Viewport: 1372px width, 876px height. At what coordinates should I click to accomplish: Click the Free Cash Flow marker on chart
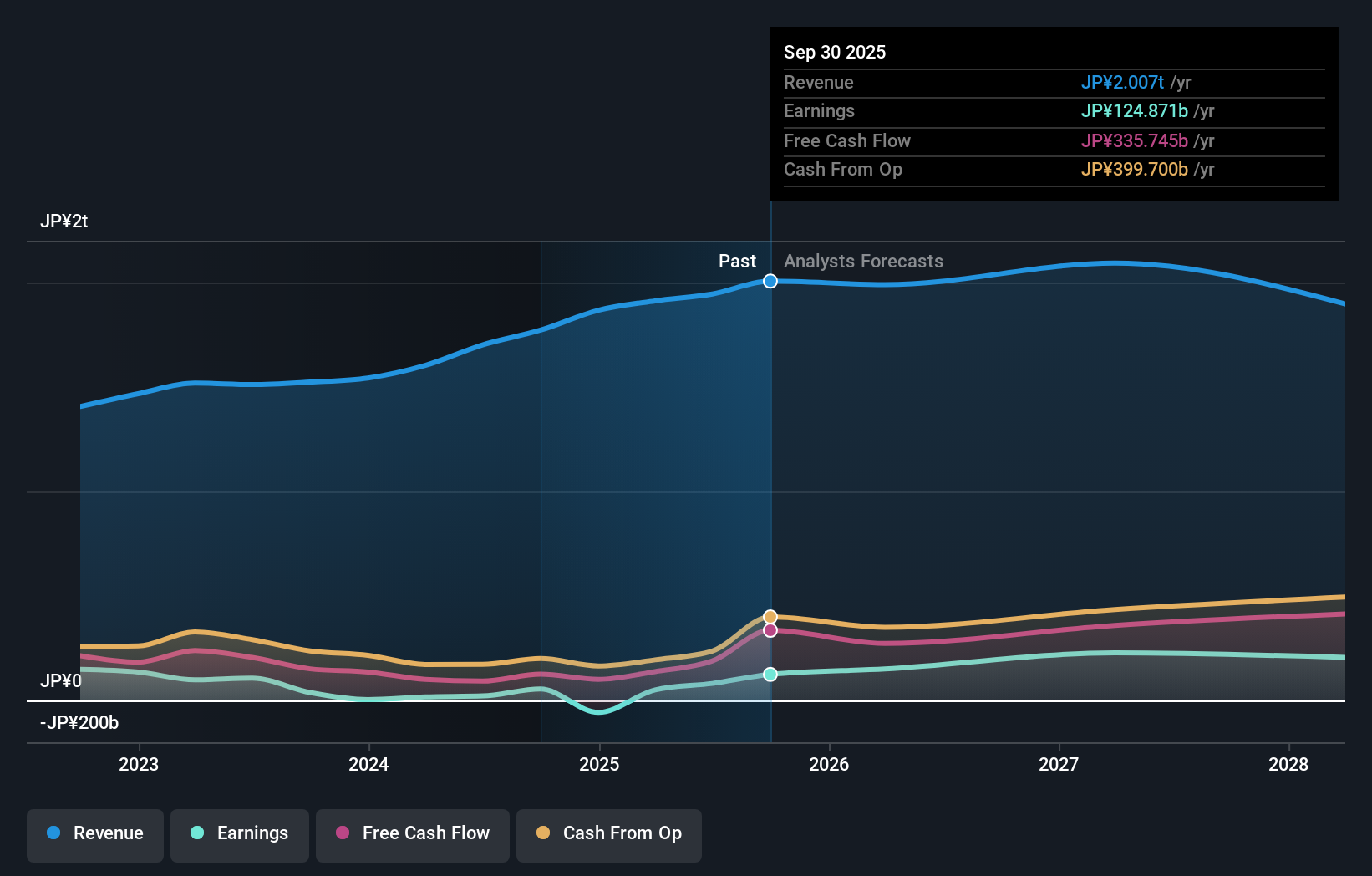coord(770,630)
